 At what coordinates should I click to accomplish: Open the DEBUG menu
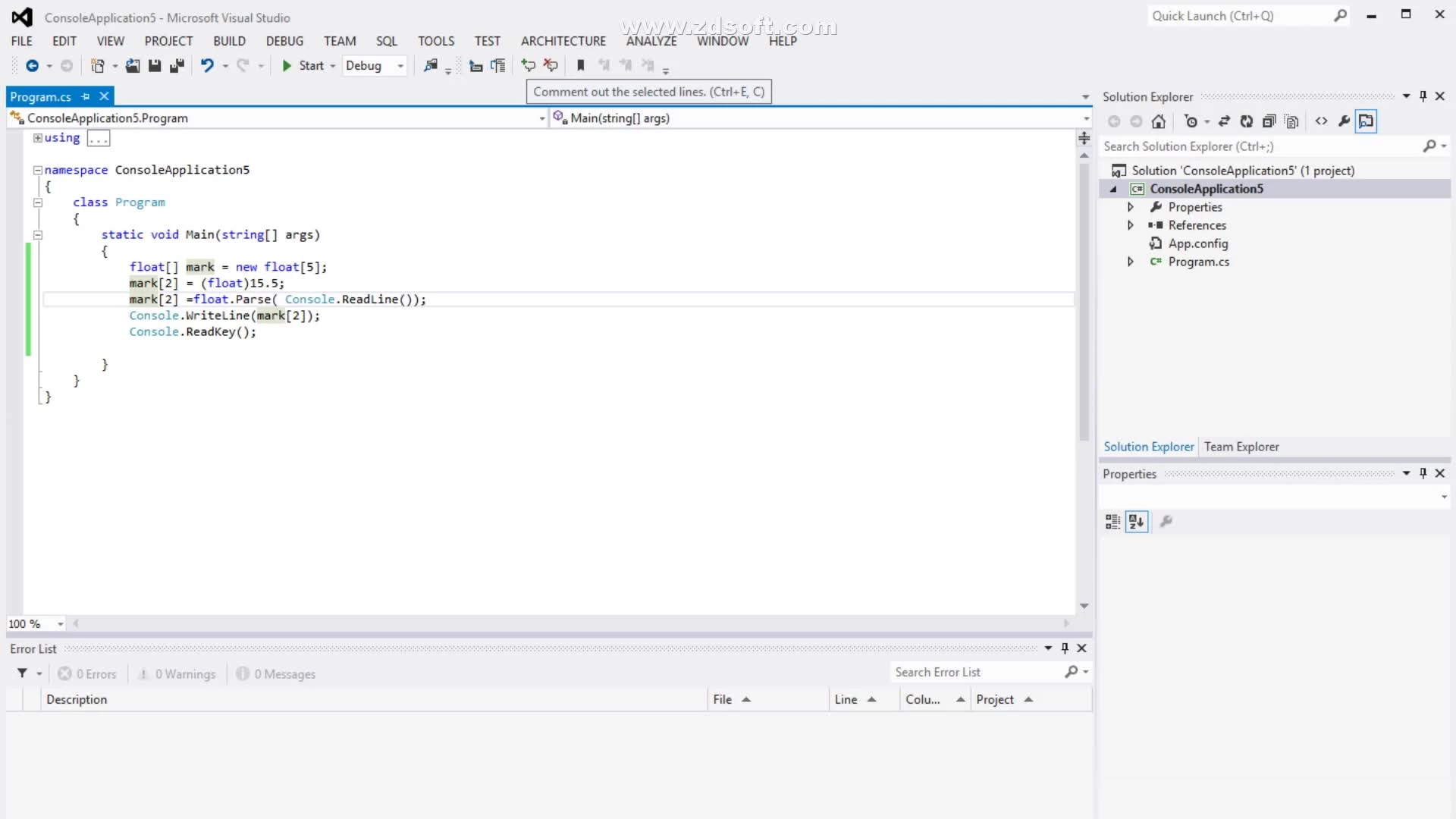pos(284,41)
